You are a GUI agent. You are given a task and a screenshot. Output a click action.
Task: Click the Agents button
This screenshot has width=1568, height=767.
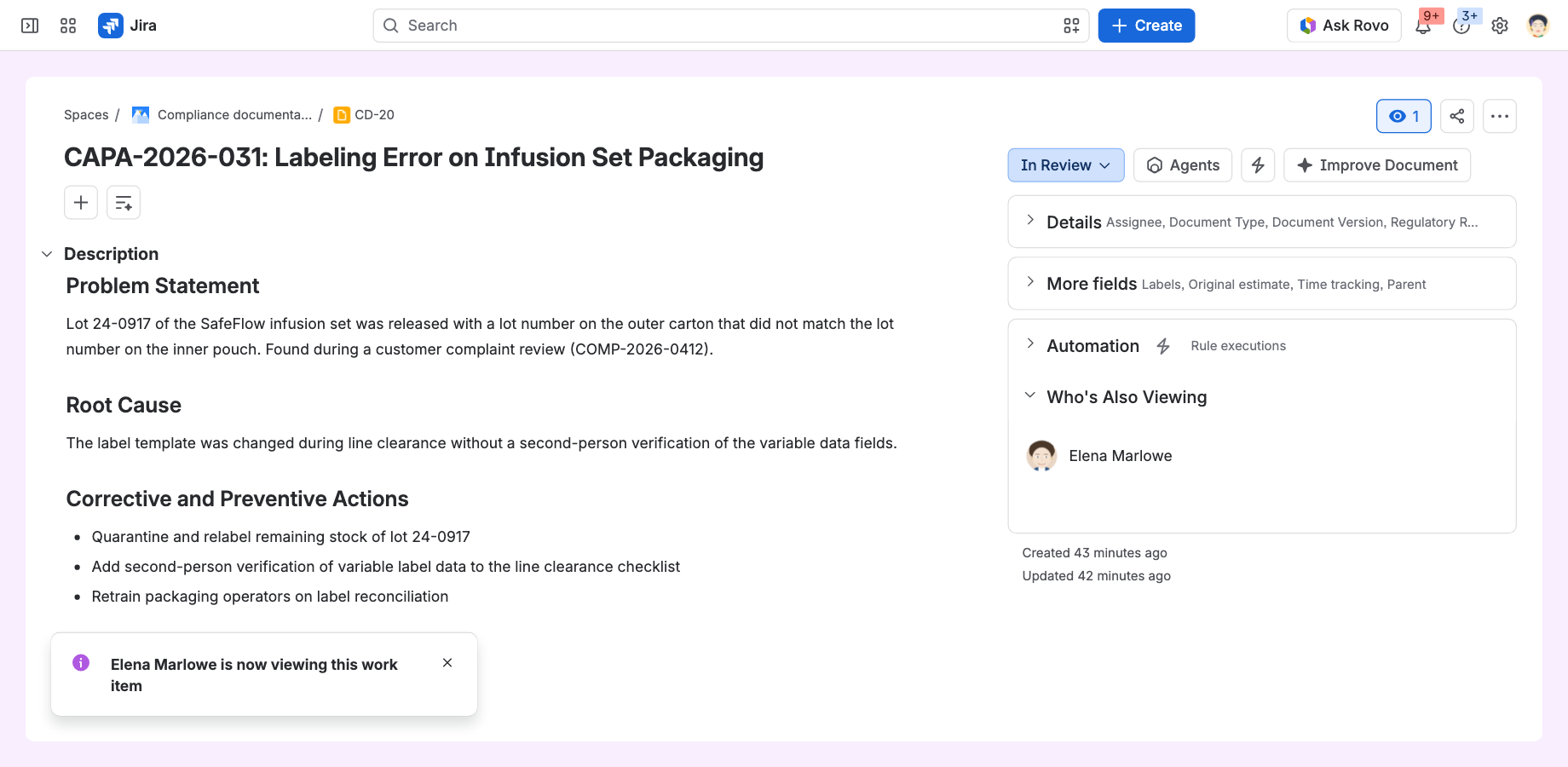coord(1183,165)
